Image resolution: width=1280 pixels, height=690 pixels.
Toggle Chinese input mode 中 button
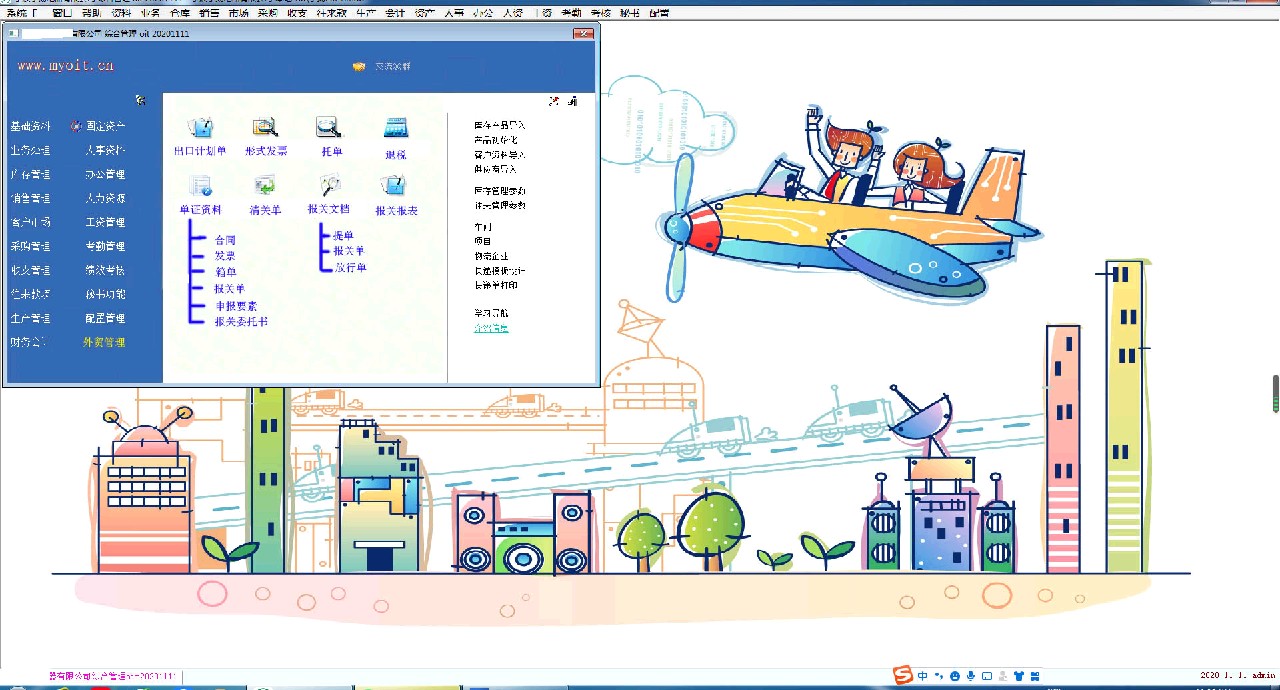tap(923, 676)
